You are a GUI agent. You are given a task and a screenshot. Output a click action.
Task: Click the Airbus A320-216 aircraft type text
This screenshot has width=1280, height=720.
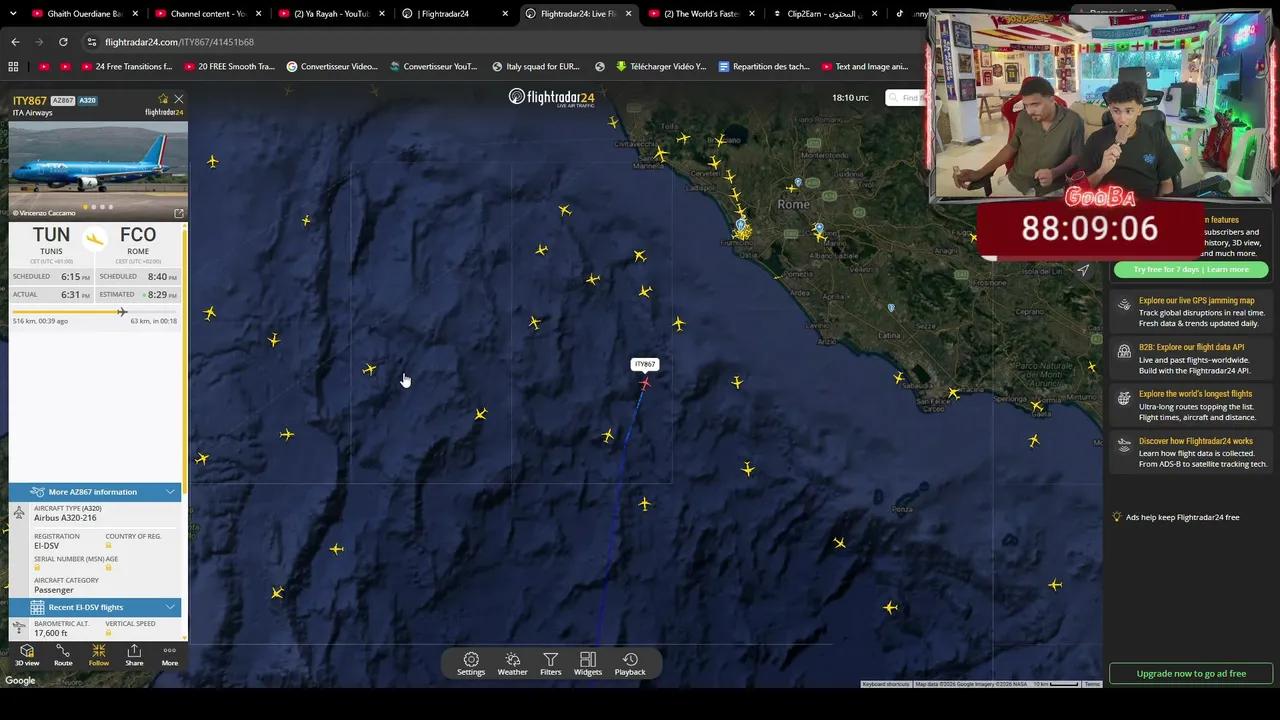coord(65,518)
